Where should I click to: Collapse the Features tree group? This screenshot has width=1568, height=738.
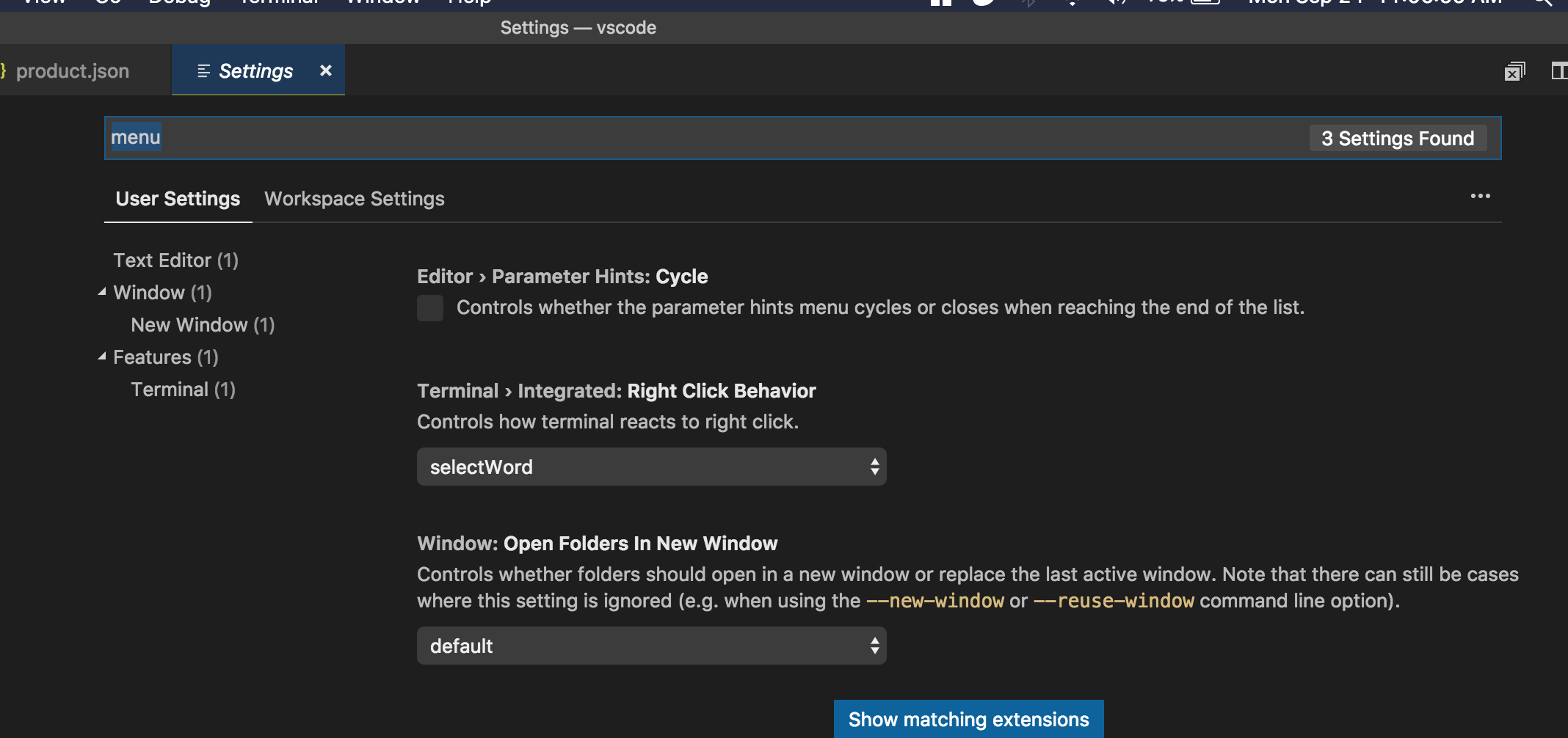click(x=102, y=357)
